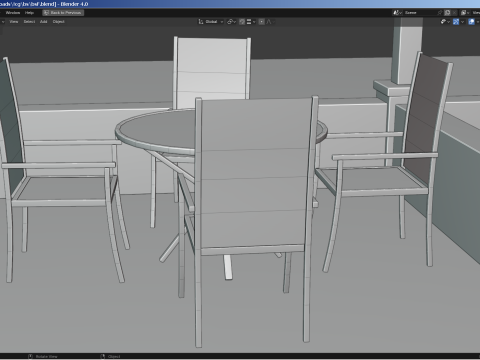The width and height of the screenshot is (480, 360).
Task: Open the scene browse icon dropdown
Action: click(397, 13)
